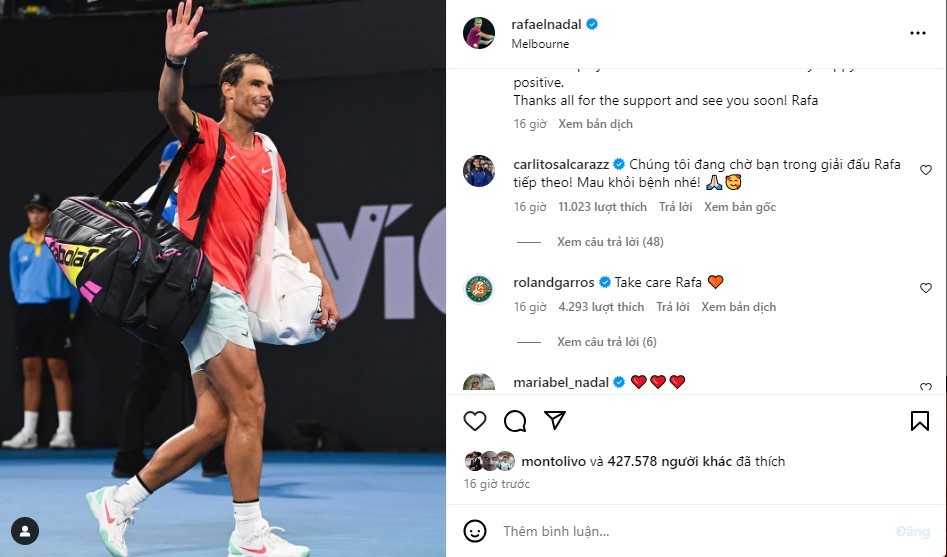Click tagged people icon on photo

(x=25, y=531)
